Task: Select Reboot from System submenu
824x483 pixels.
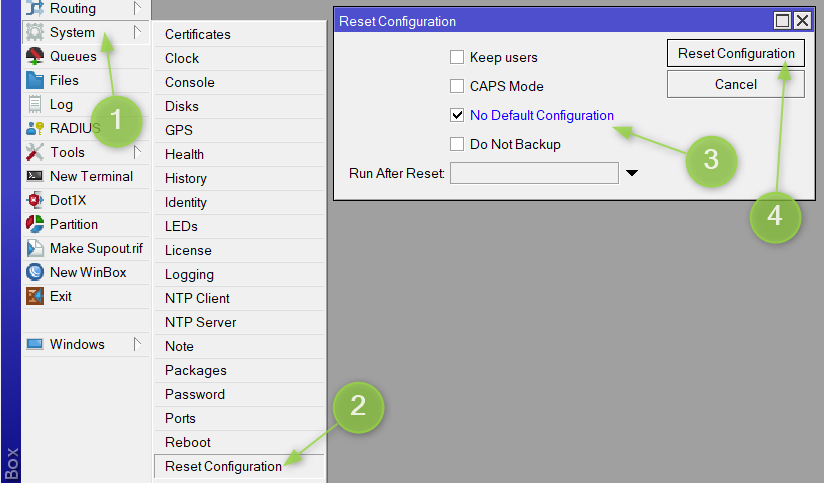Action: coord(188,442)
